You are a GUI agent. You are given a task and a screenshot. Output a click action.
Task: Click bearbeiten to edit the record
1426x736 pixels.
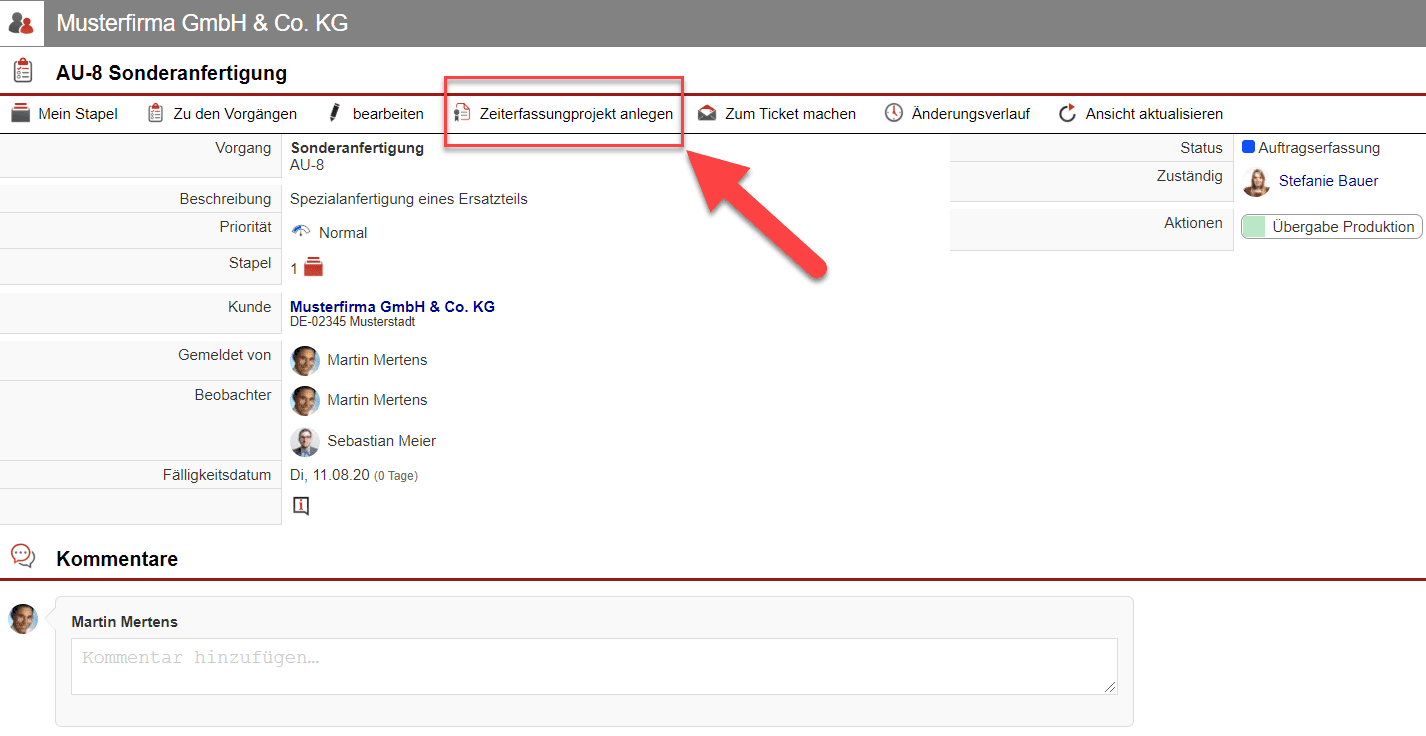(x=375, y=114)
